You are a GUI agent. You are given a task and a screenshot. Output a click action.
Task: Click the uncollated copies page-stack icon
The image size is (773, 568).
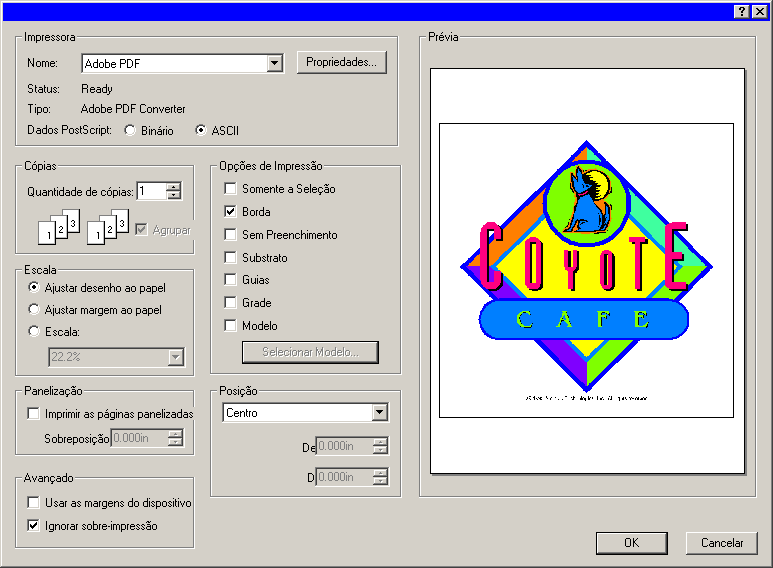click(x=108, y=226)
